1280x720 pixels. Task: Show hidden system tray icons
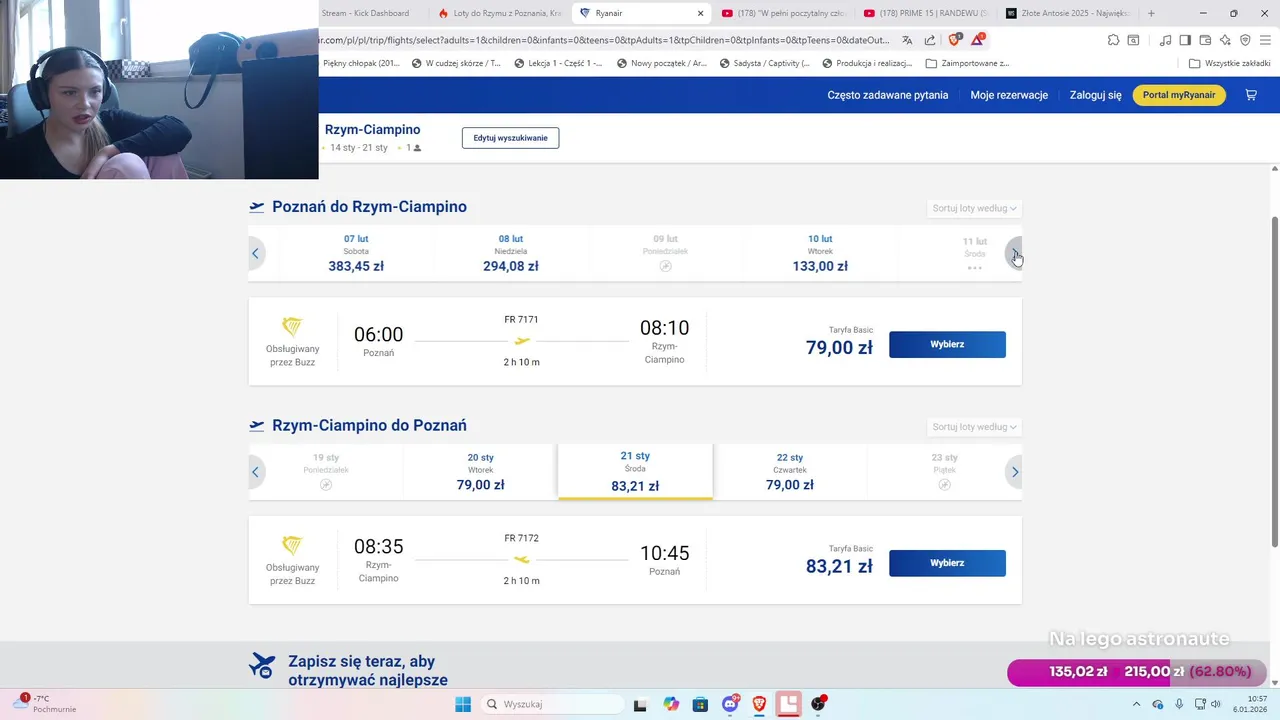[1136, 704]
